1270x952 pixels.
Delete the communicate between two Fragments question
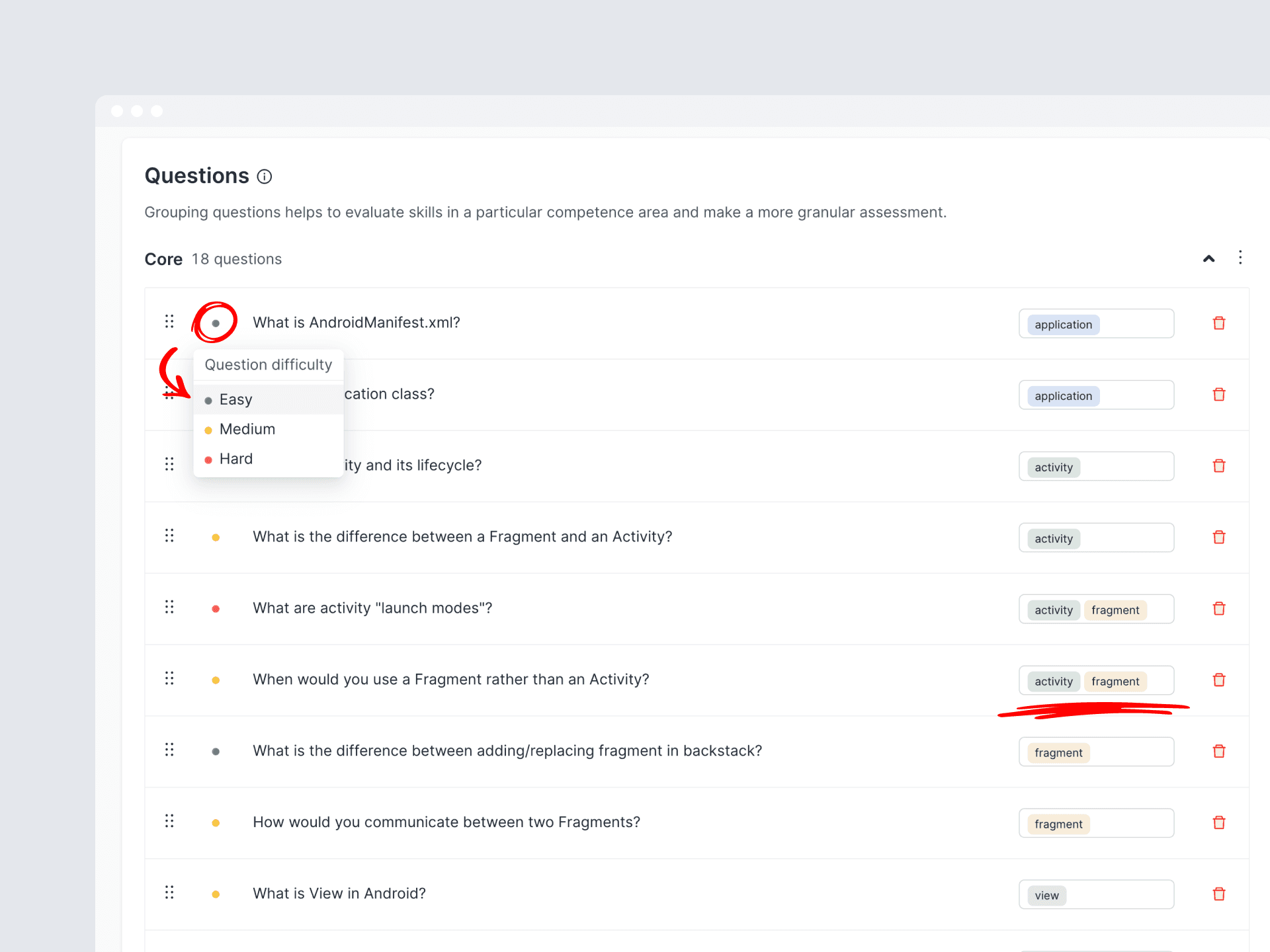1219,823
